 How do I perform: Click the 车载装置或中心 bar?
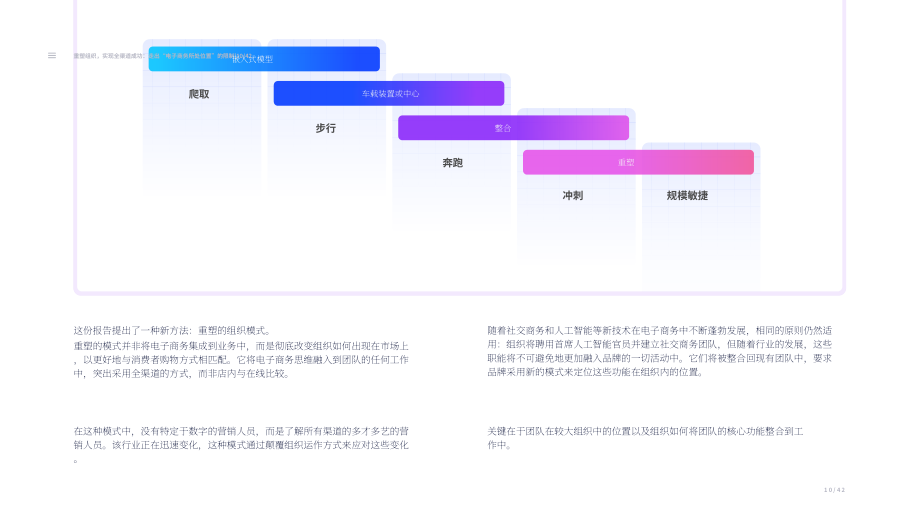point(389,93)
